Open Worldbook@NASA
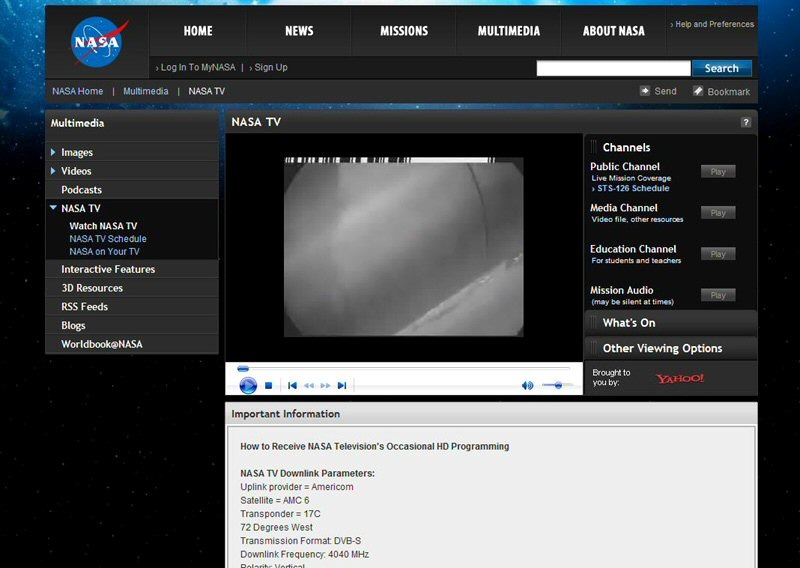The image size is (800, 568). point(102,344)
